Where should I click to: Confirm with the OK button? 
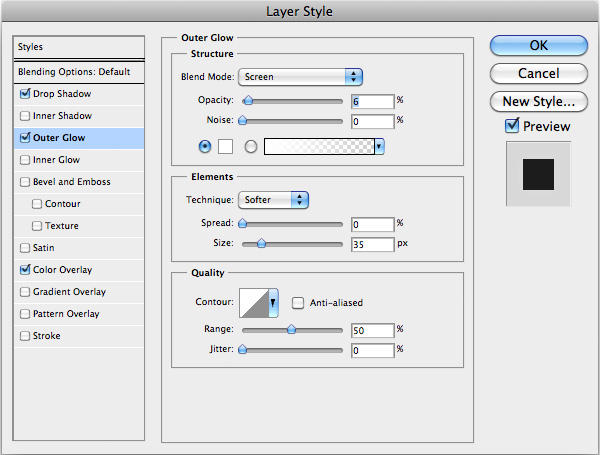538,46
